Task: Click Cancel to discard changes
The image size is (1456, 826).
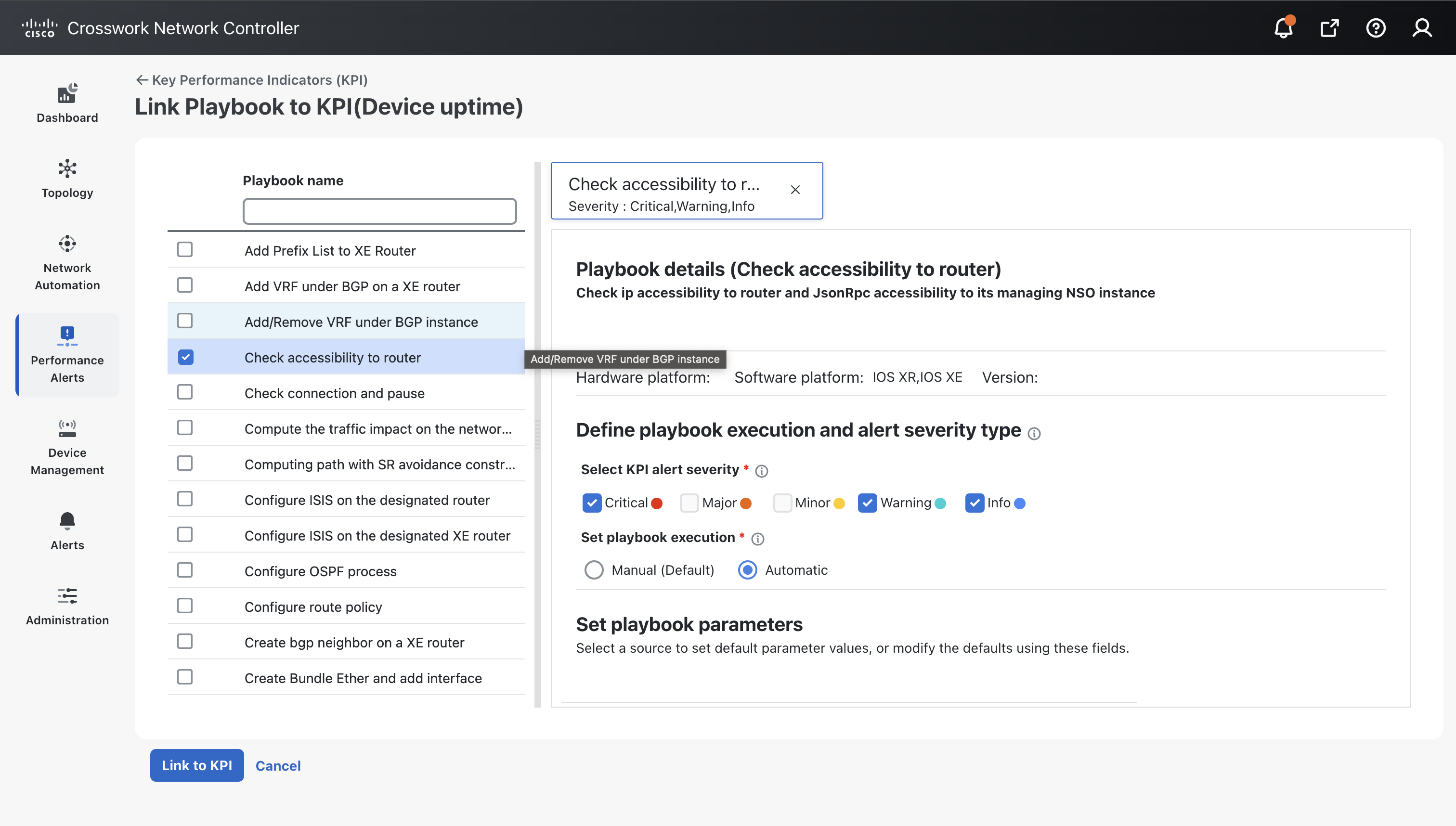Action: [277, 765]
